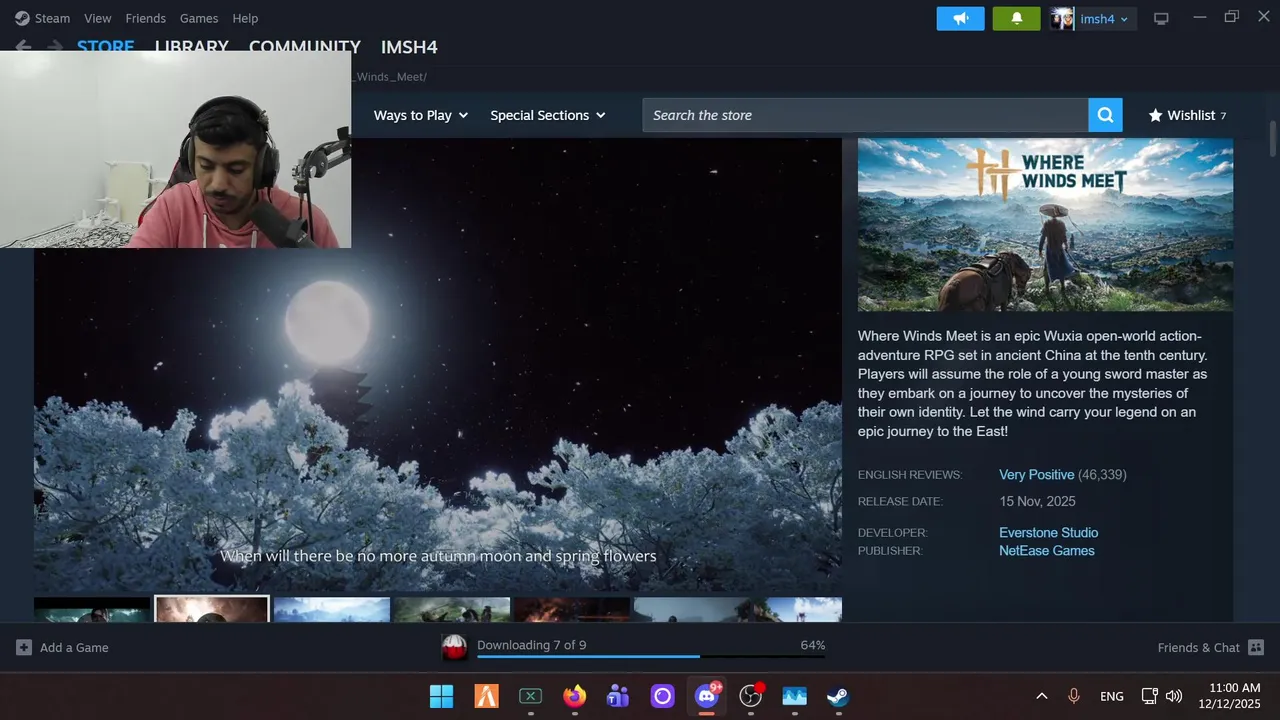Screen dimensions: 1280x720
Task: Click the 64% download percentage
Action: point(813,645)
